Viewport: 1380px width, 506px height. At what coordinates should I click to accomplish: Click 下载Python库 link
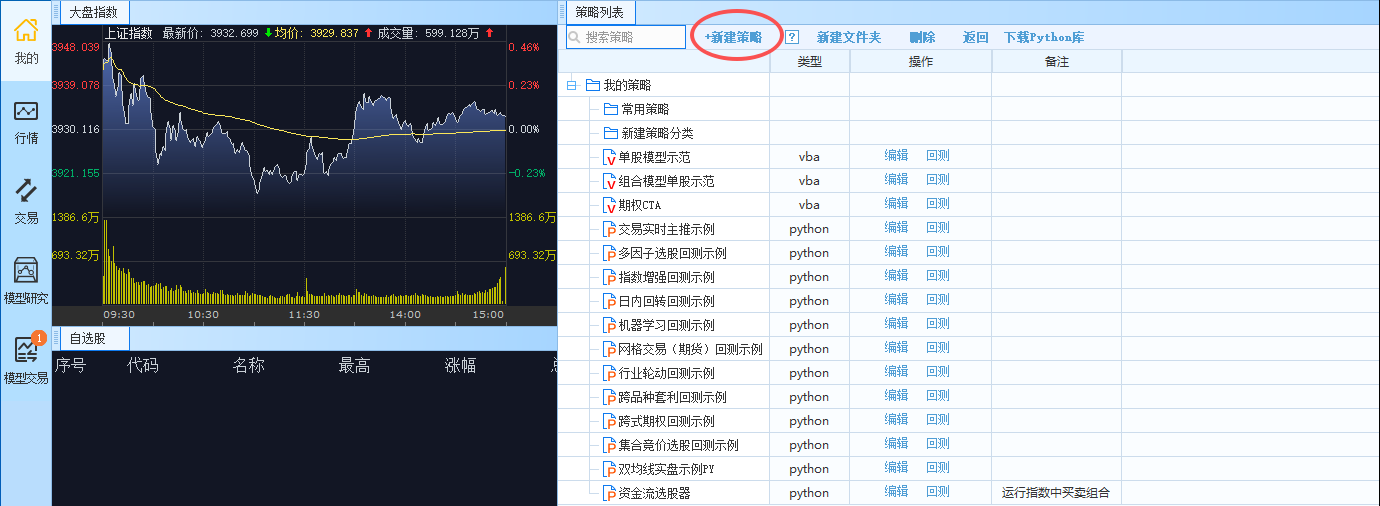(1044, 37)
